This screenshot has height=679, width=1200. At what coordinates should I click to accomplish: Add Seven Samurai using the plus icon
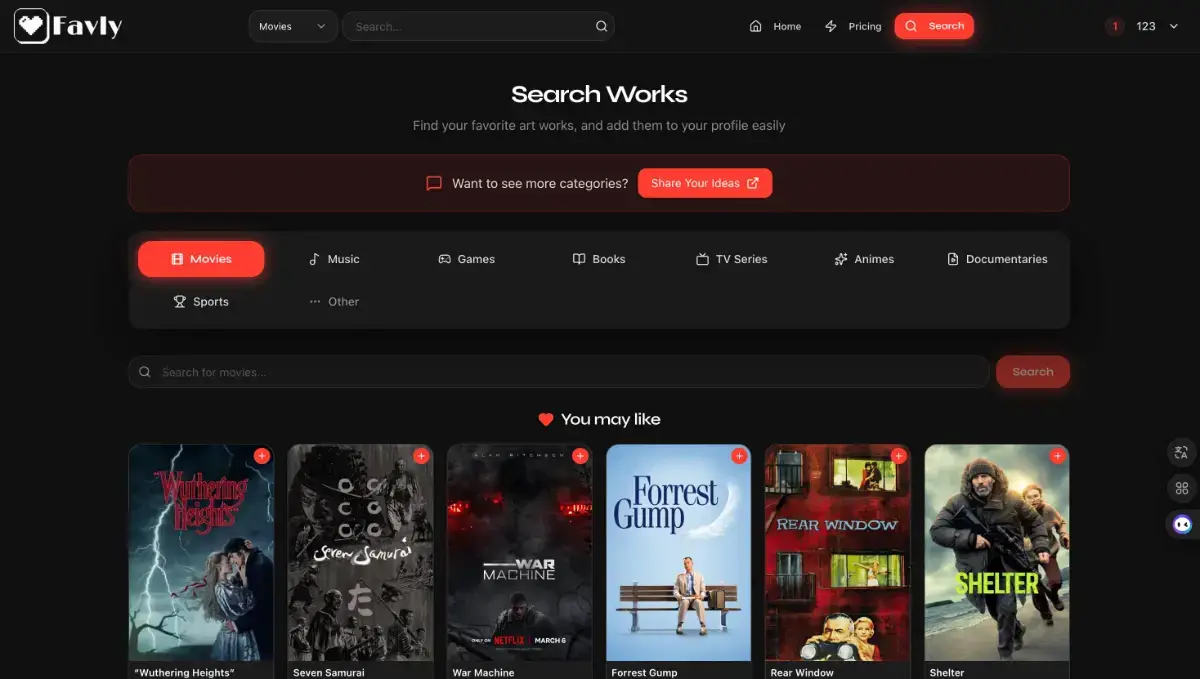(421, 456)
